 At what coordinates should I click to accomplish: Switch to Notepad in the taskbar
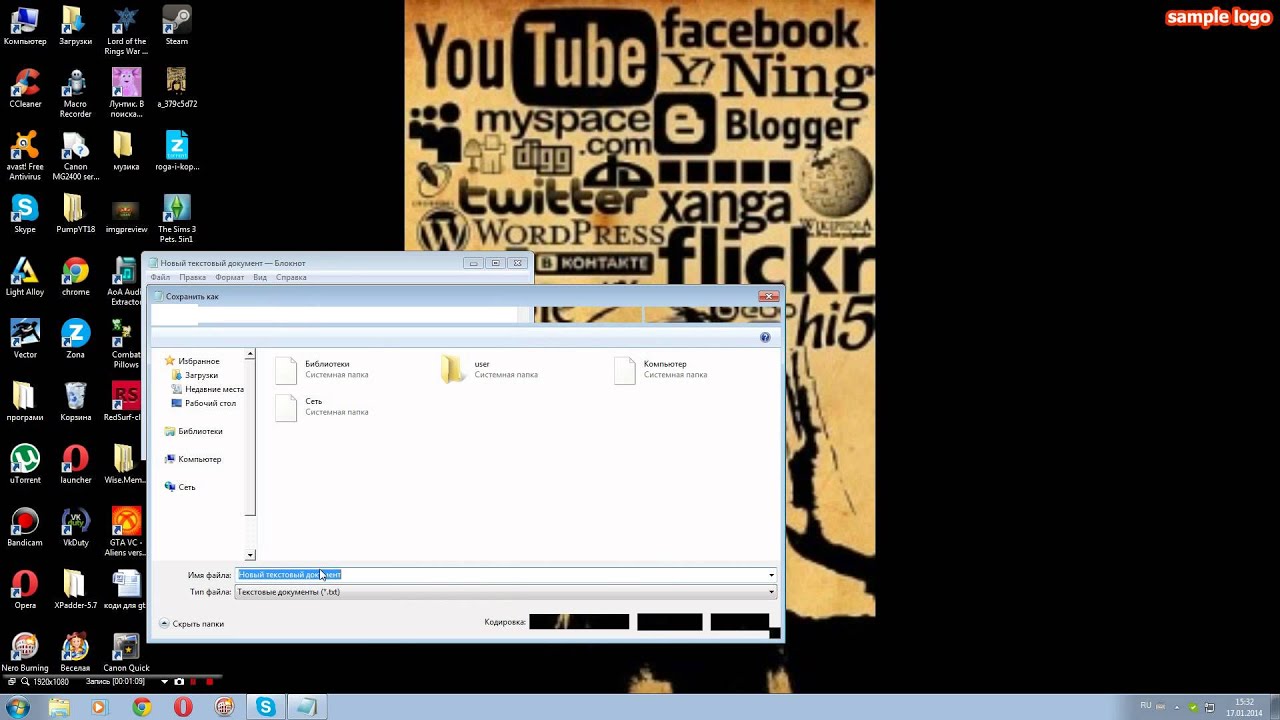[x=306, y=707]
